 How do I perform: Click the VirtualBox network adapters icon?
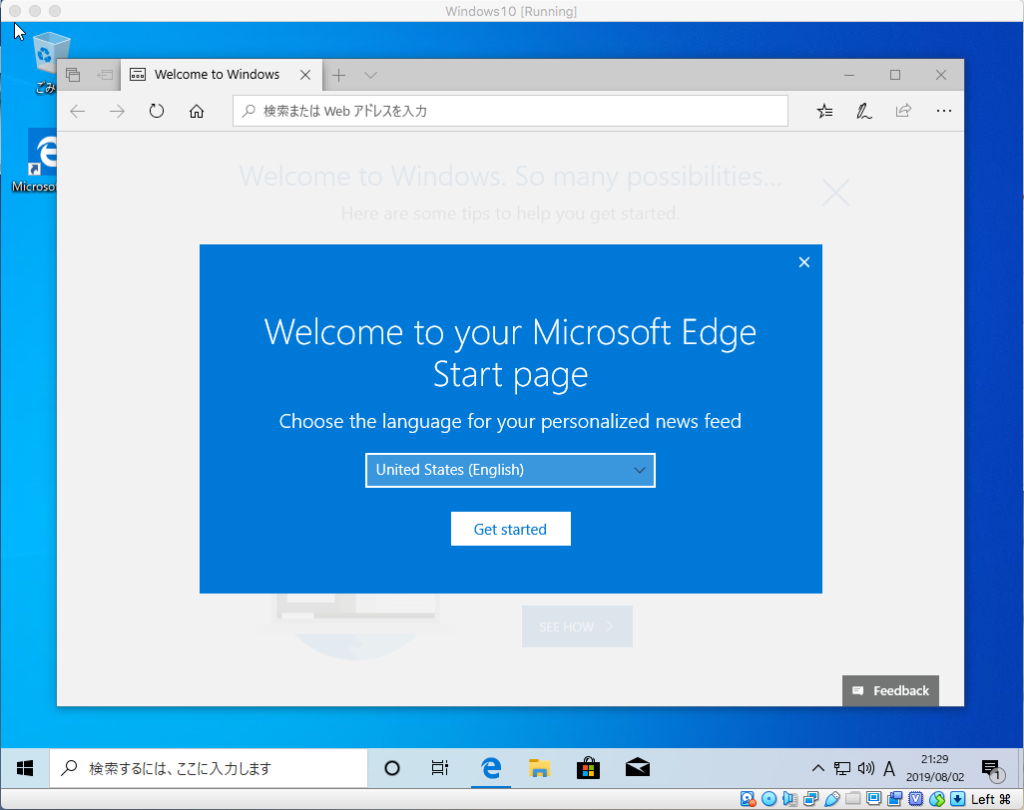point(811,799)
